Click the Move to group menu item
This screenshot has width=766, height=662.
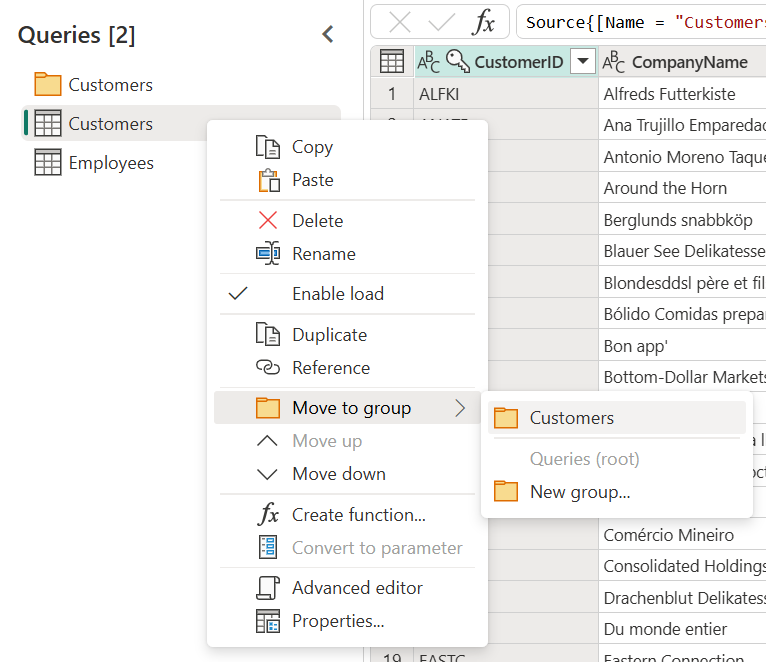347,407
